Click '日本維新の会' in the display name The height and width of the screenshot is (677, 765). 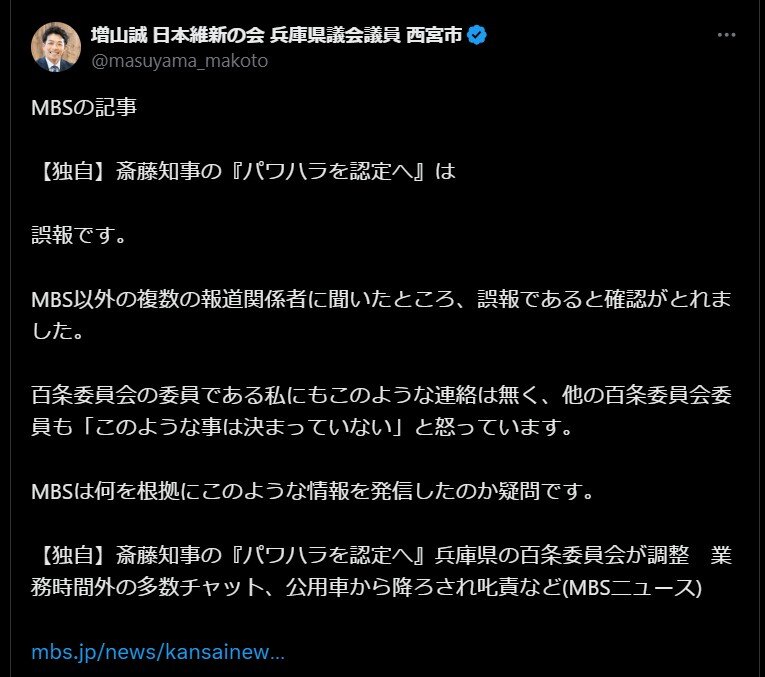point(208,35)
